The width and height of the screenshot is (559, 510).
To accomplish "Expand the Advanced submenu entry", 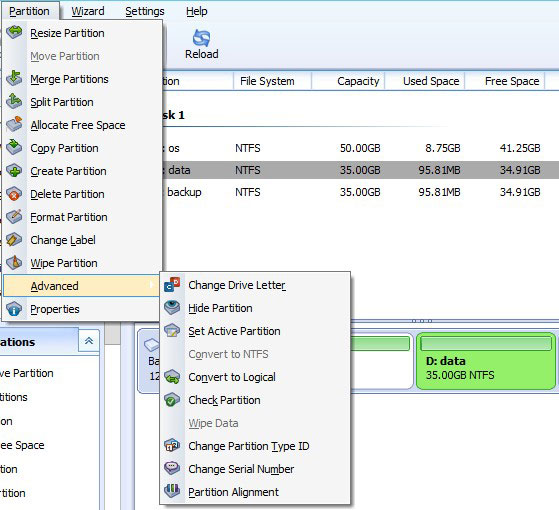I will 81,286.
